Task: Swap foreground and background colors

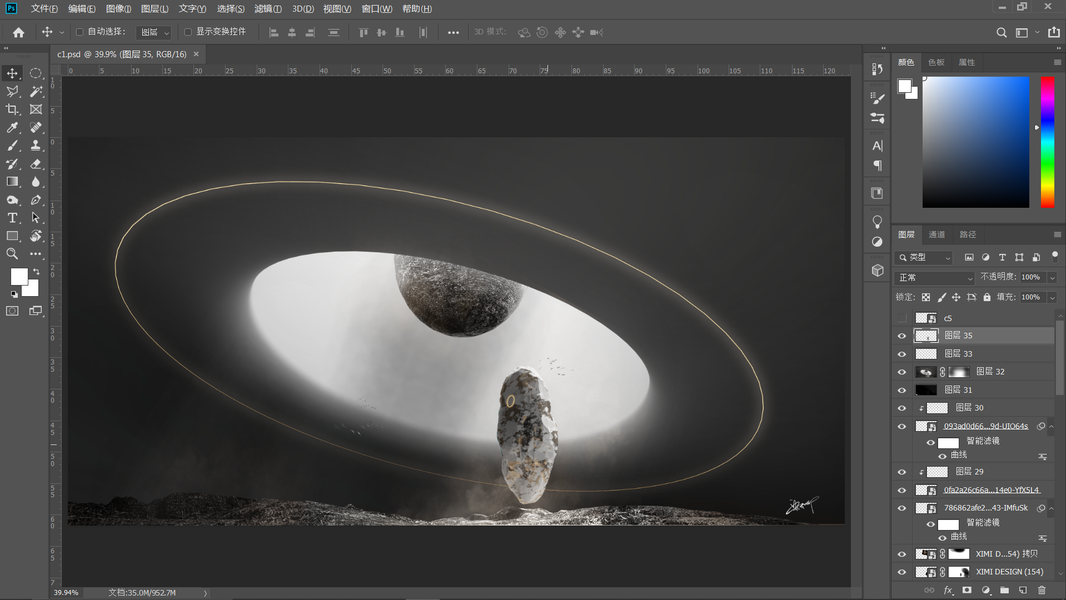Action: click(36, 271)
